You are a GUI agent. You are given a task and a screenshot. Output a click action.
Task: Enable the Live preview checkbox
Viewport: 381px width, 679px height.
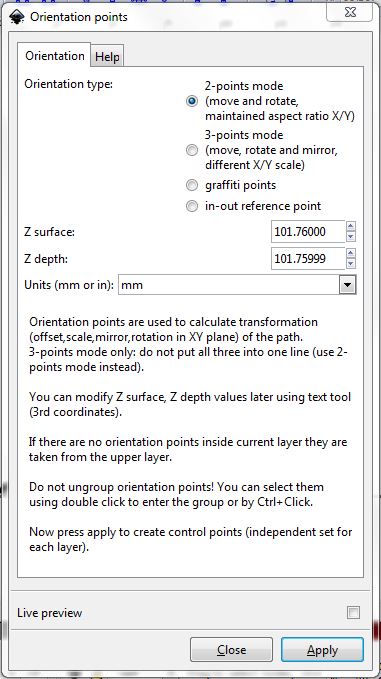click(x=353, y=613)
